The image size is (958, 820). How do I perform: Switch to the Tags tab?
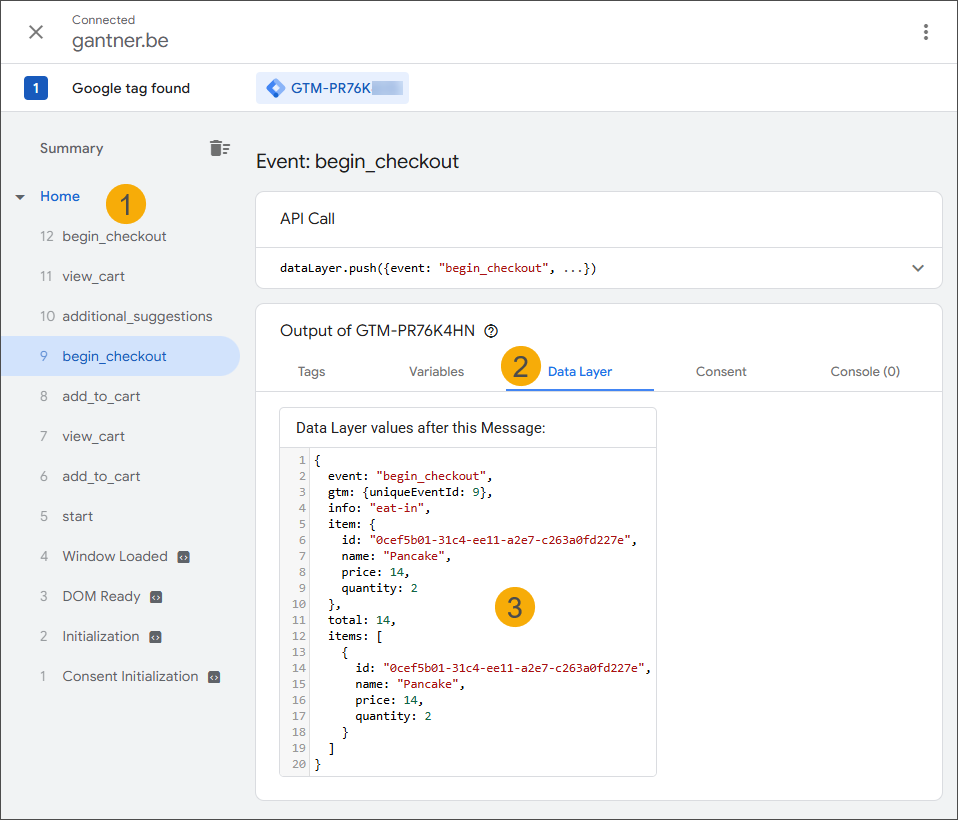tap(311, 371)
